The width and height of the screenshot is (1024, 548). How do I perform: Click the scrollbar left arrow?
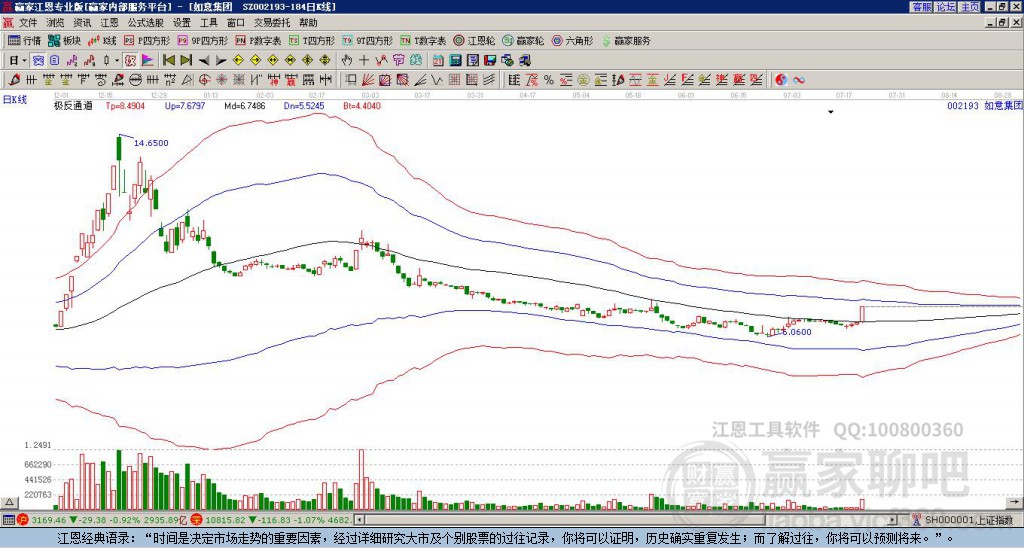(x=359, y=520)
